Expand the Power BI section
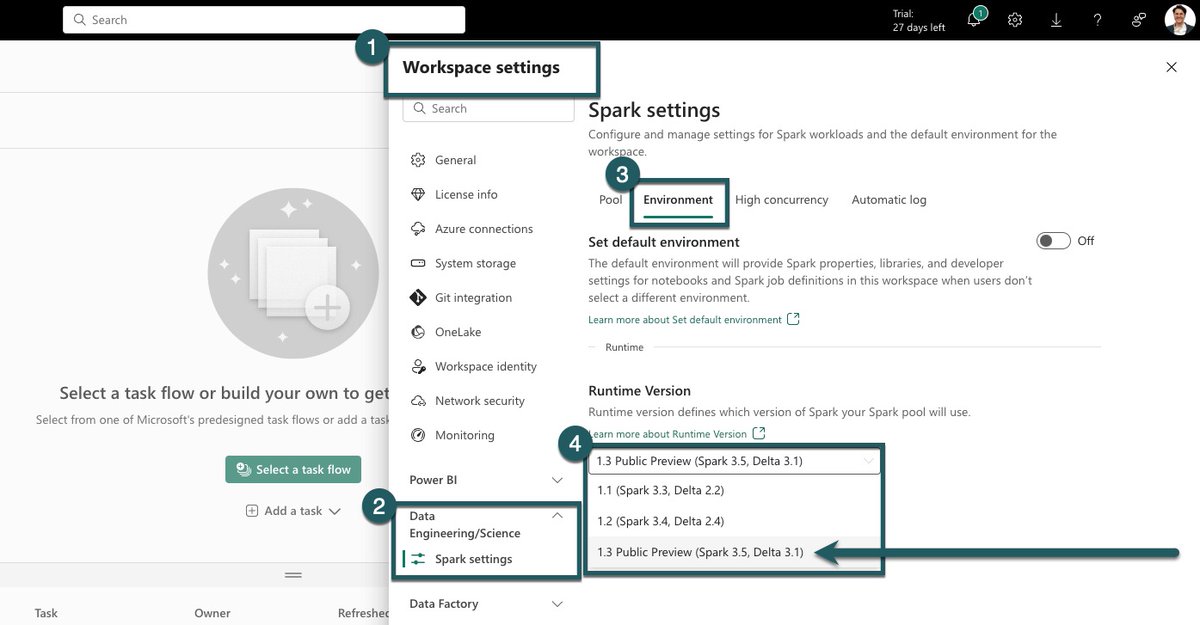The height and width of the screenshot is (625, 1200). [x=558, y=480]
